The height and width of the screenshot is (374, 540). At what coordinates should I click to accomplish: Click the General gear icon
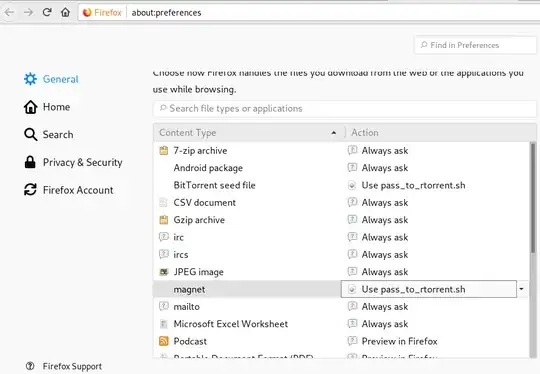pyautogui.click(x=30, y=79)
